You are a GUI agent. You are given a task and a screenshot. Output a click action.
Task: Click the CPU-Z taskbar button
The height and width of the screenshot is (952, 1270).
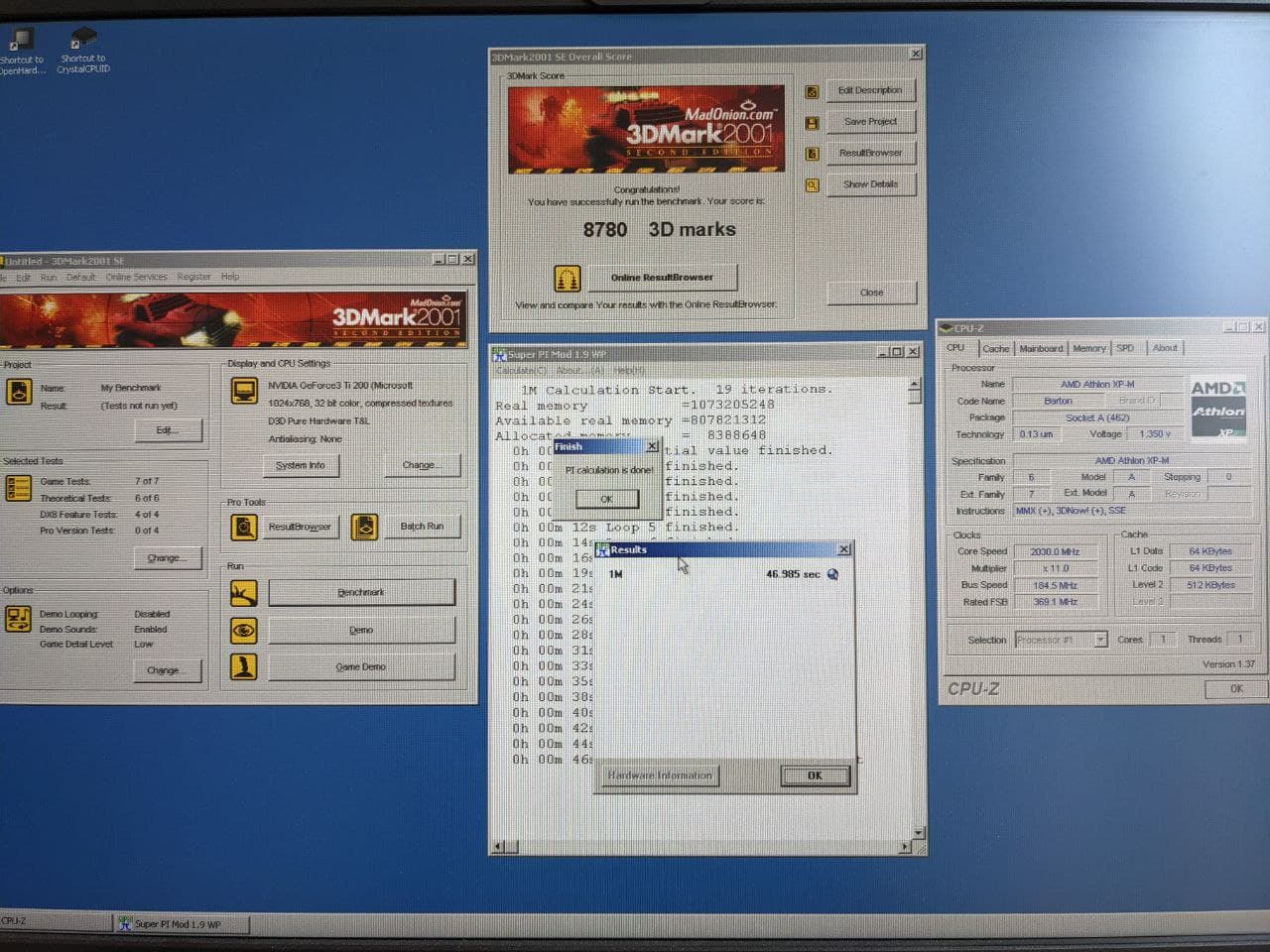55,921
